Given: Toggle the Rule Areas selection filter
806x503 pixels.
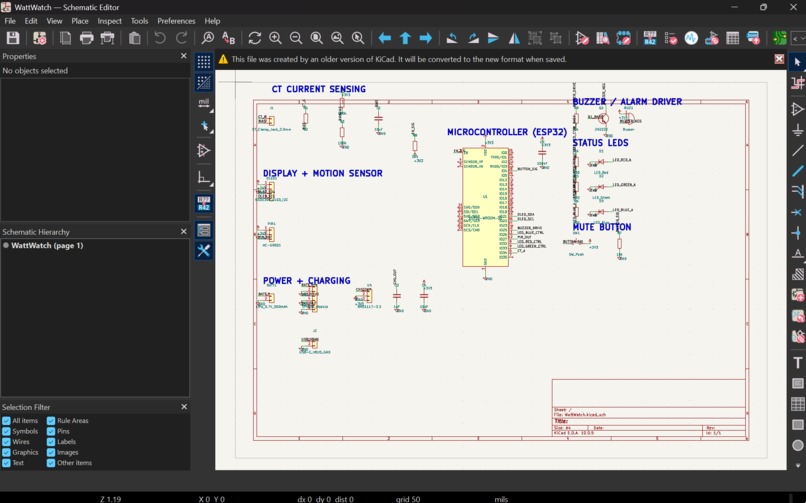Looking at the screenshot, I should (51, 421).
